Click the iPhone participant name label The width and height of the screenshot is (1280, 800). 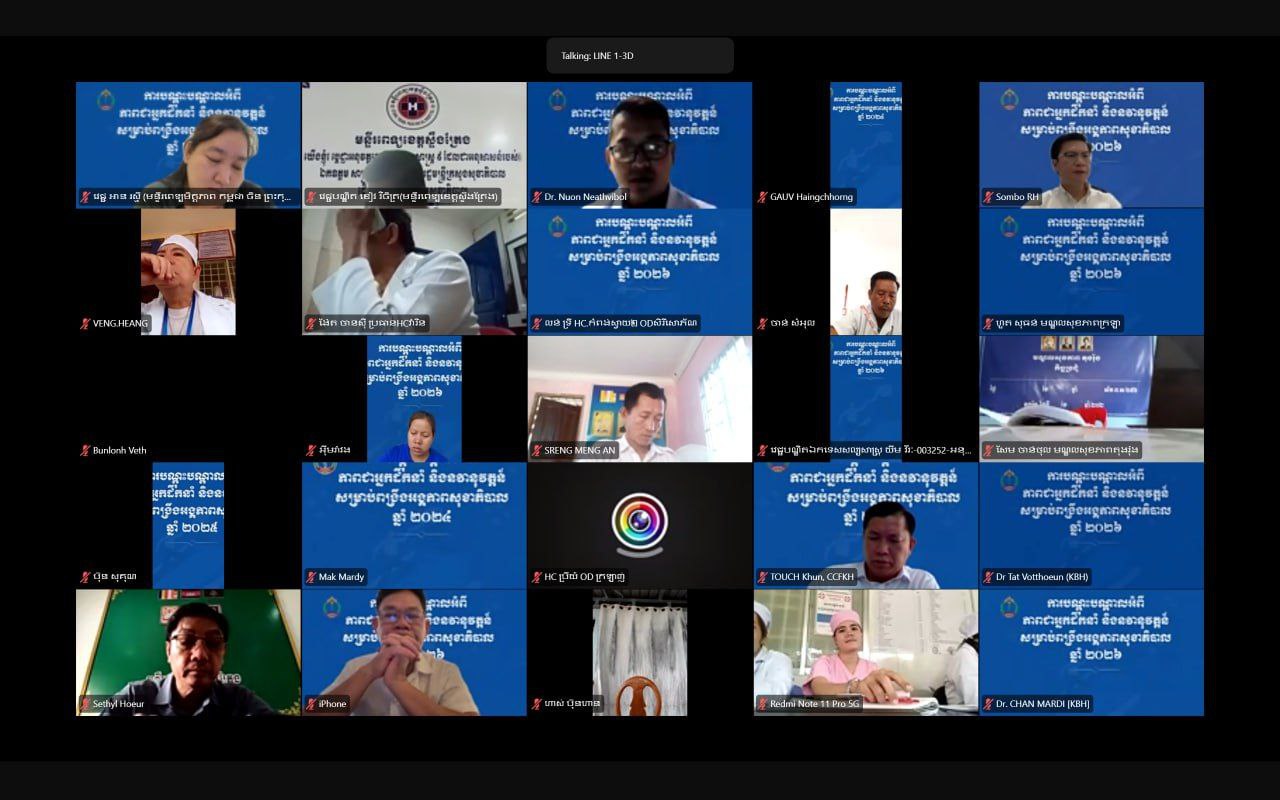(x=332, y=704)
